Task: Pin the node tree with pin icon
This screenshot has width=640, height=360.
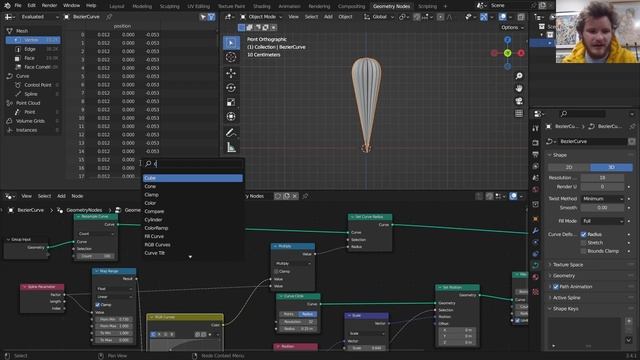Action: pyautogui.click(x=305, y=196)
